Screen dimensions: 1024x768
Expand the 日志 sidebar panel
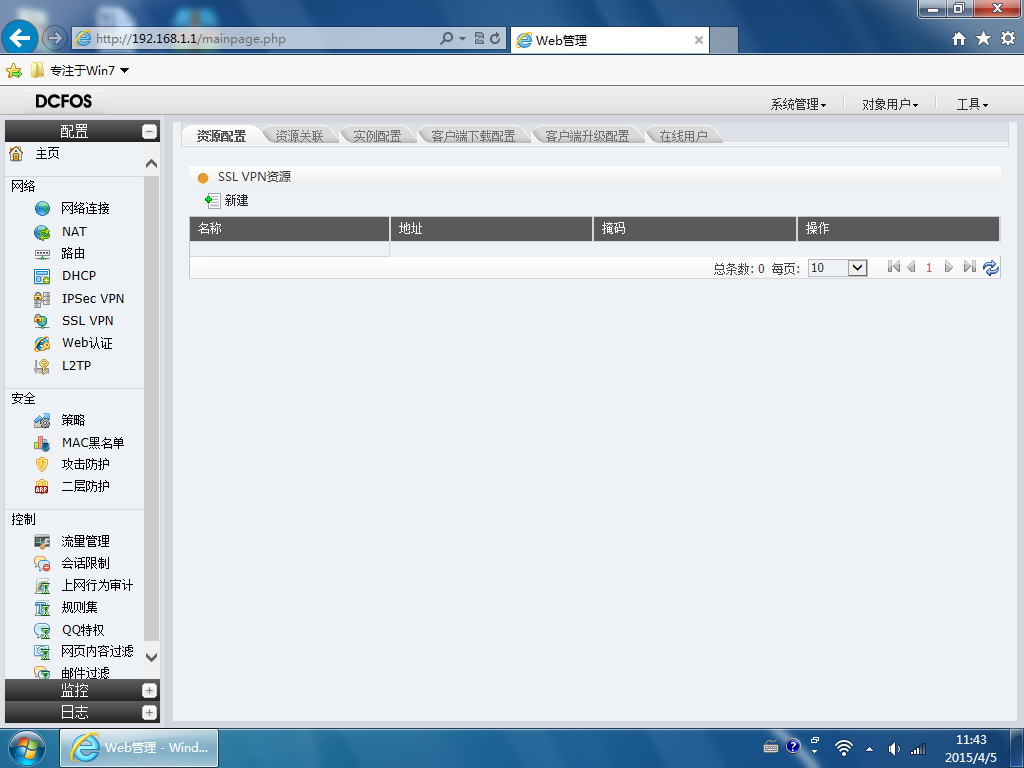coord(150,712)
